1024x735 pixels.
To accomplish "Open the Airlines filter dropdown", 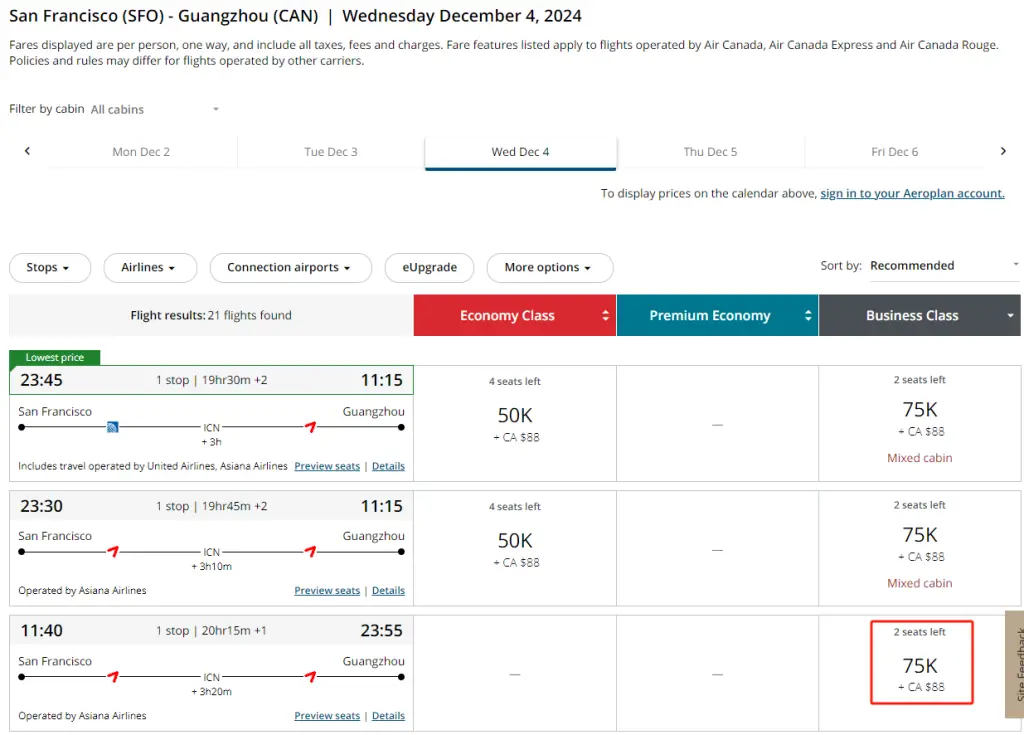I will tap(148, 268).
